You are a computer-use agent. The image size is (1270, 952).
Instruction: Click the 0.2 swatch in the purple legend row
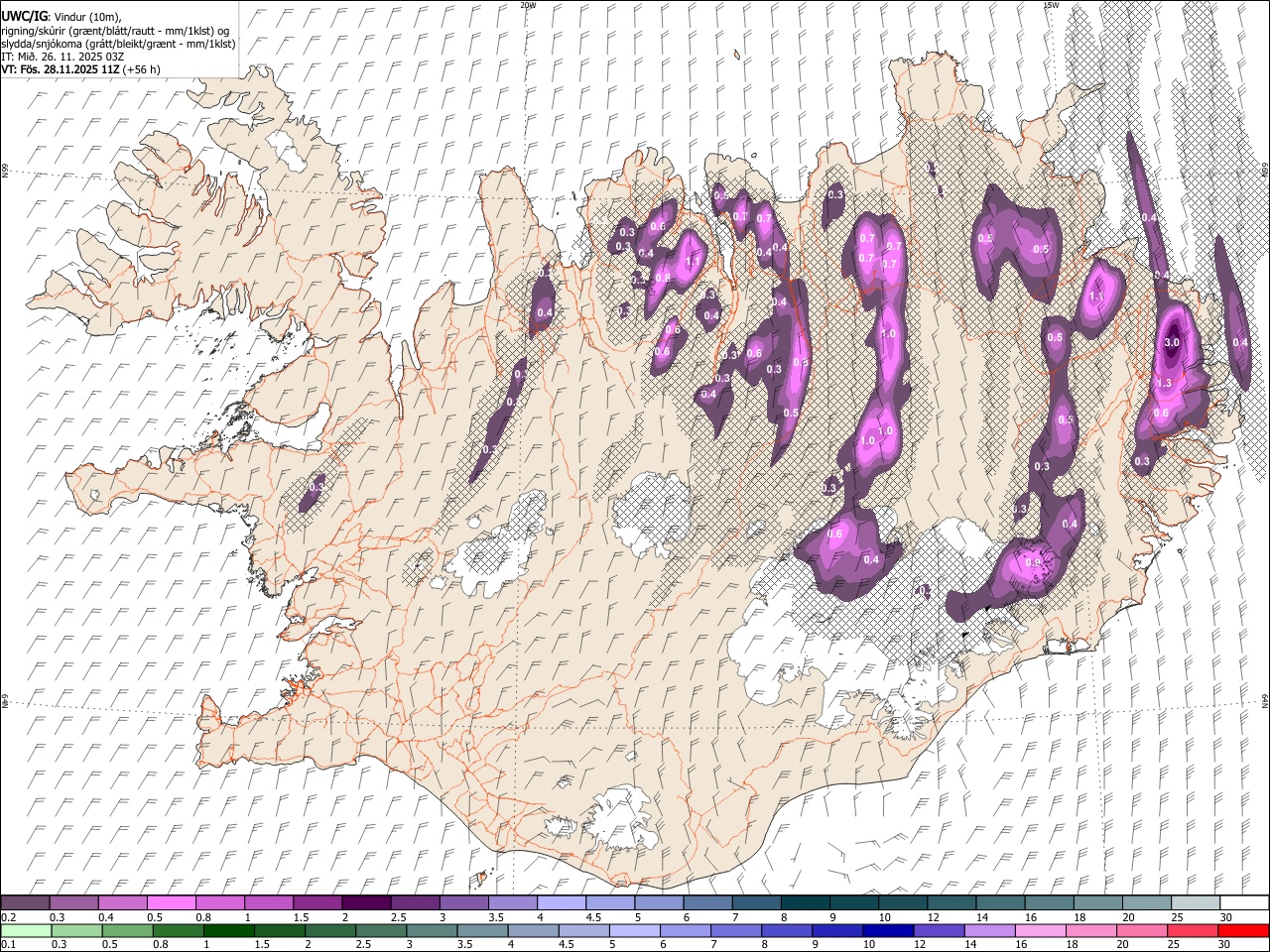pyautogui.click(x=25, y=902)
